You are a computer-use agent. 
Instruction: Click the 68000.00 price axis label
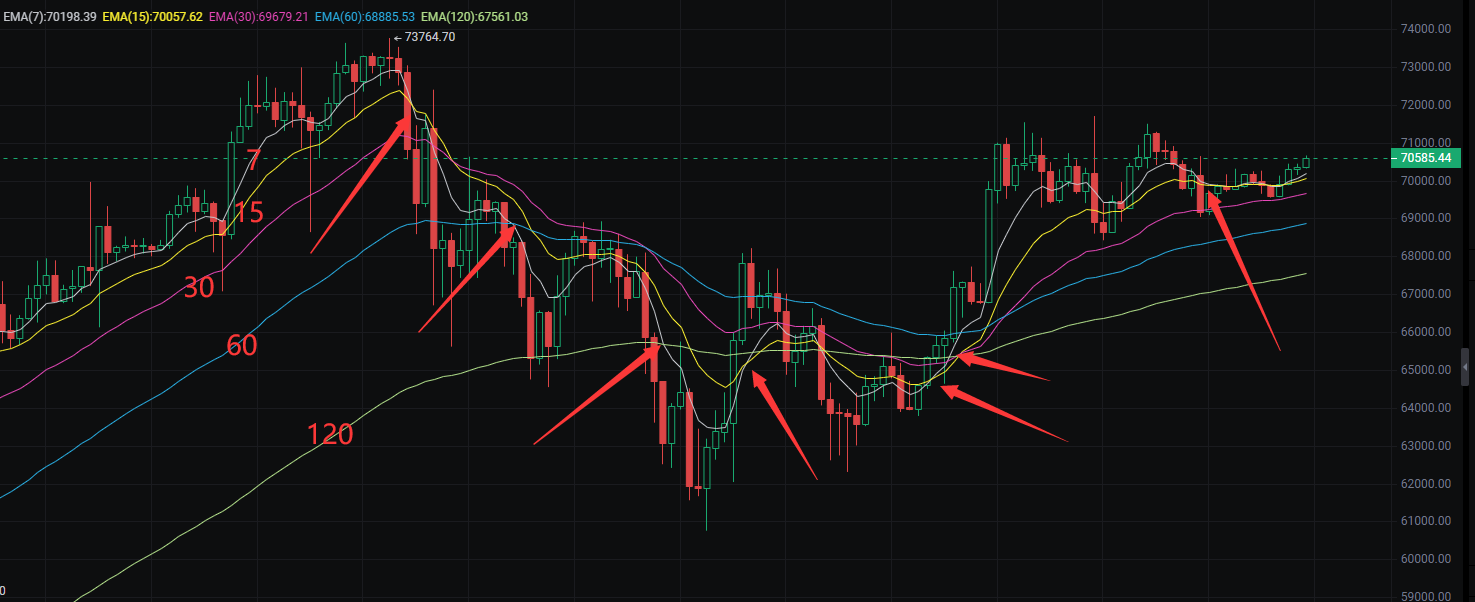pyautogui.click(x=1425, y=256)
